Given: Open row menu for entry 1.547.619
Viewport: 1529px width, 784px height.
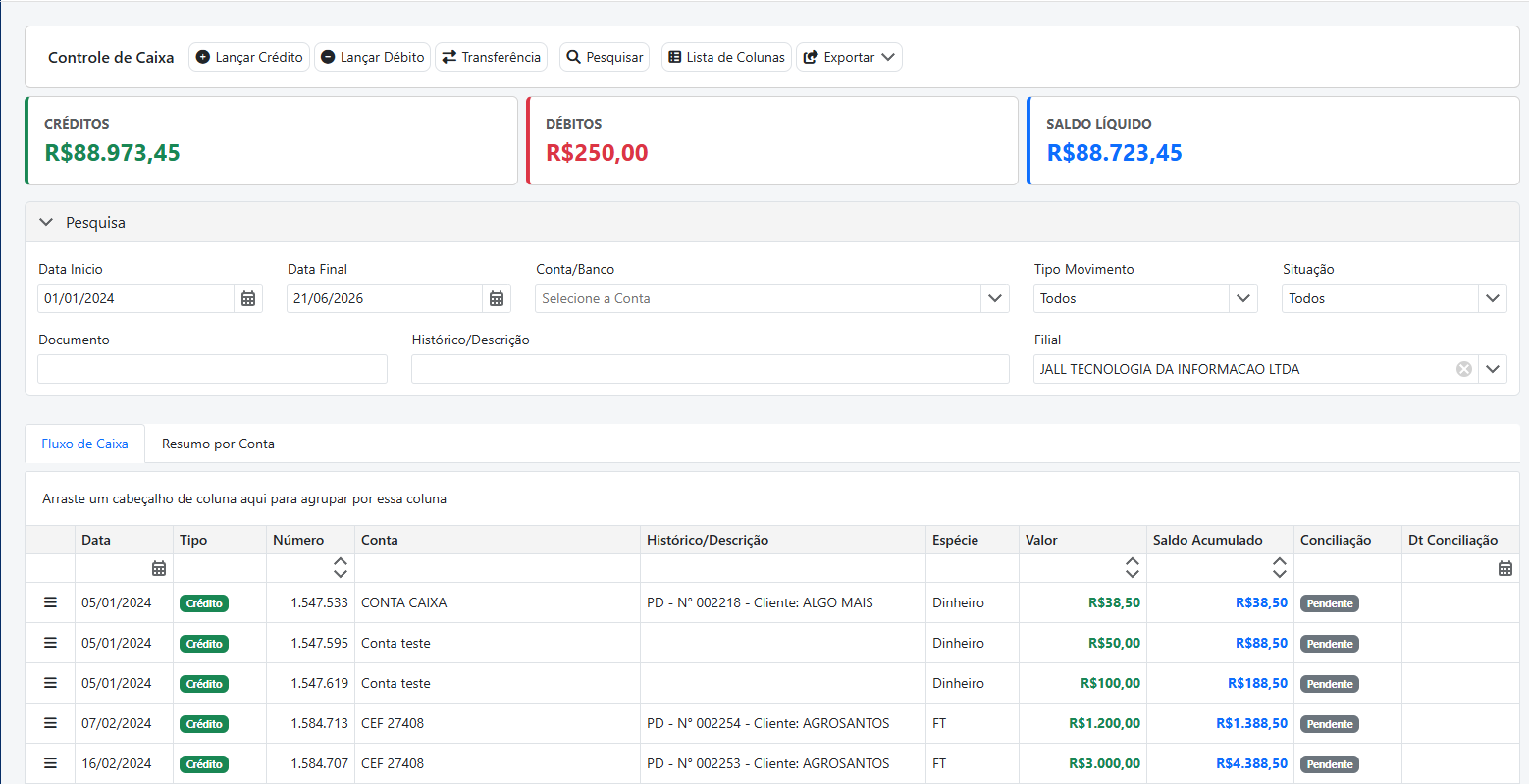Looking at the screenshot, I should (x=50, y=683).
